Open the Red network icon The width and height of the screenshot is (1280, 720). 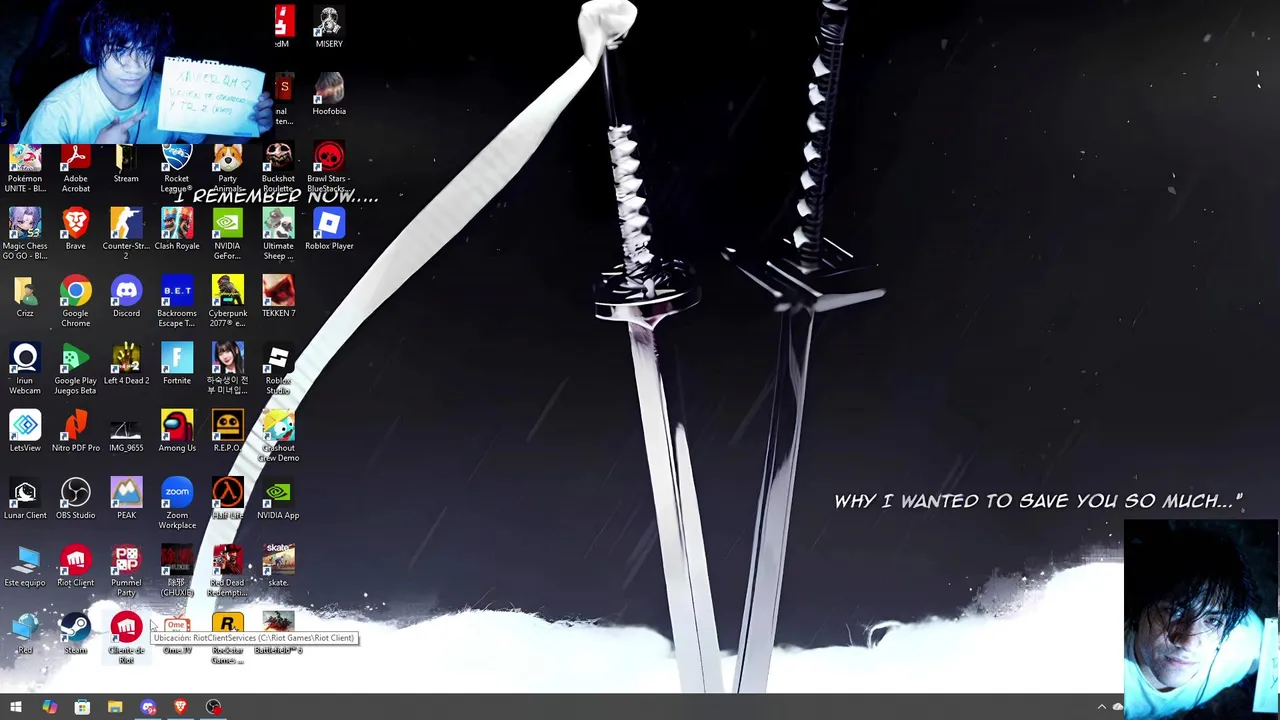point(25,633)
